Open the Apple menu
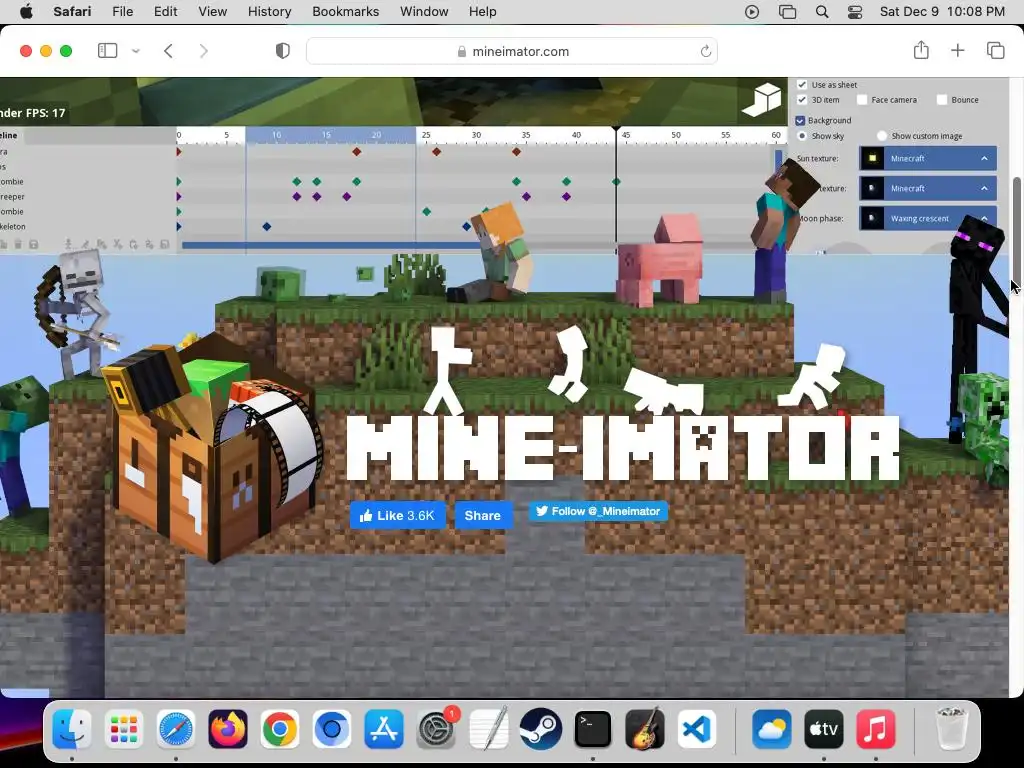This screenshot has height=768, width=1024. click(26, 12)
